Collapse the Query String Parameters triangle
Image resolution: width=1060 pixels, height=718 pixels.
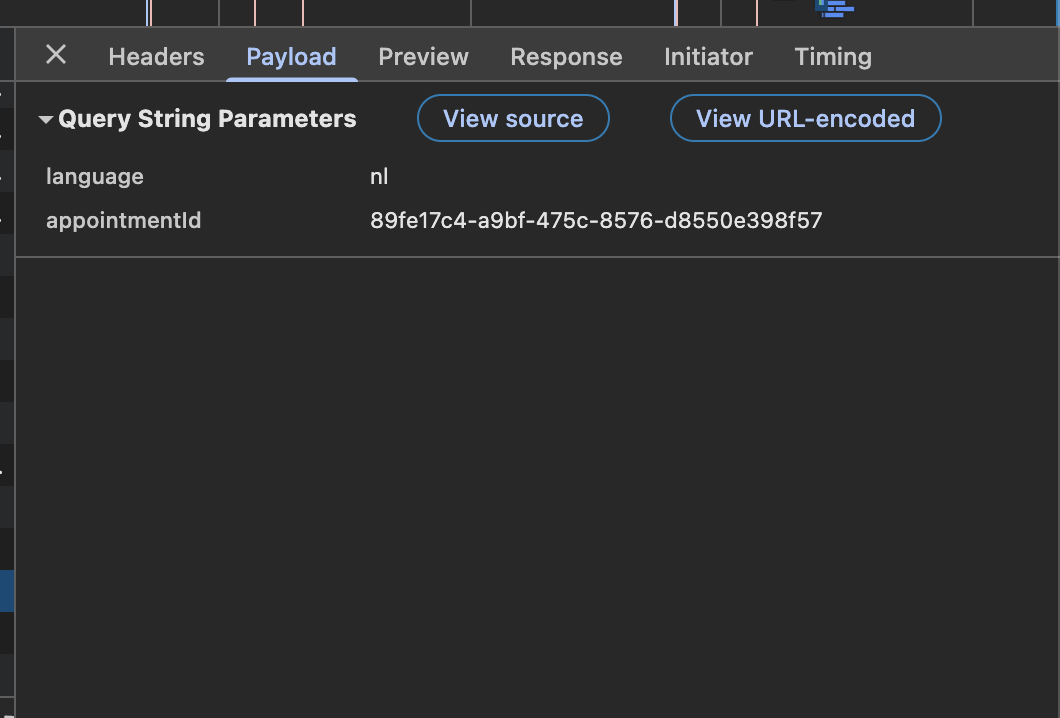click(x=45, y=120)
